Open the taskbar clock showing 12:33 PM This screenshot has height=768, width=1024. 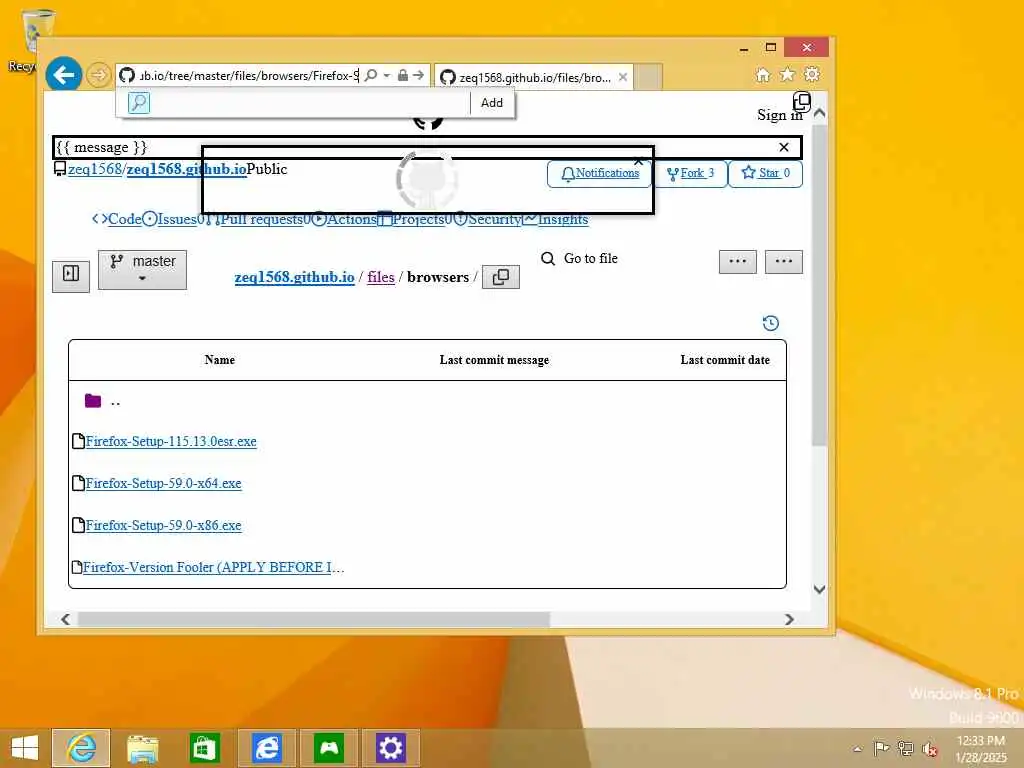click(980, 749)
